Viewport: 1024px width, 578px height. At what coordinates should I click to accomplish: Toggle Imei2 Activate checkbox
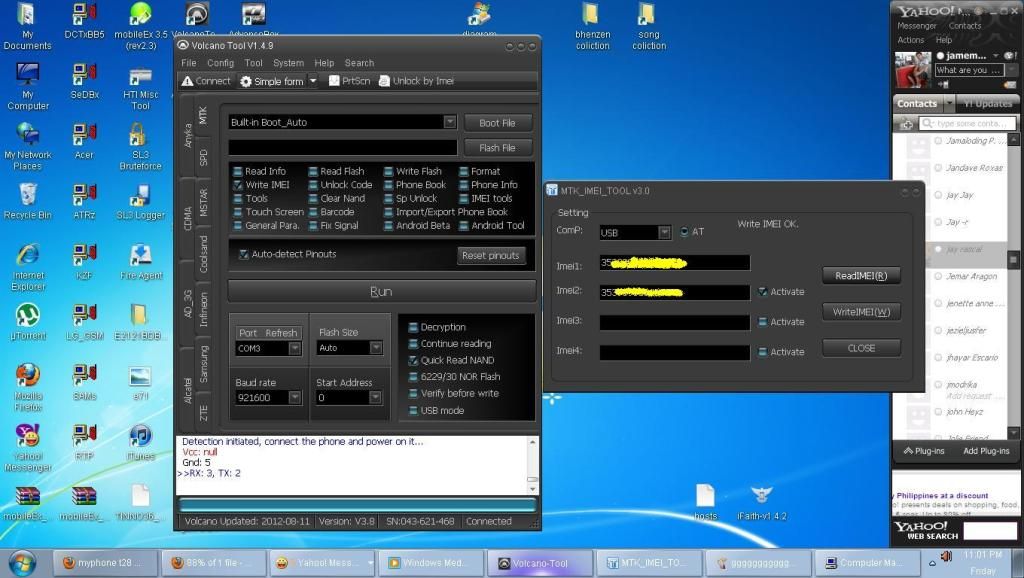click(762, 291)
